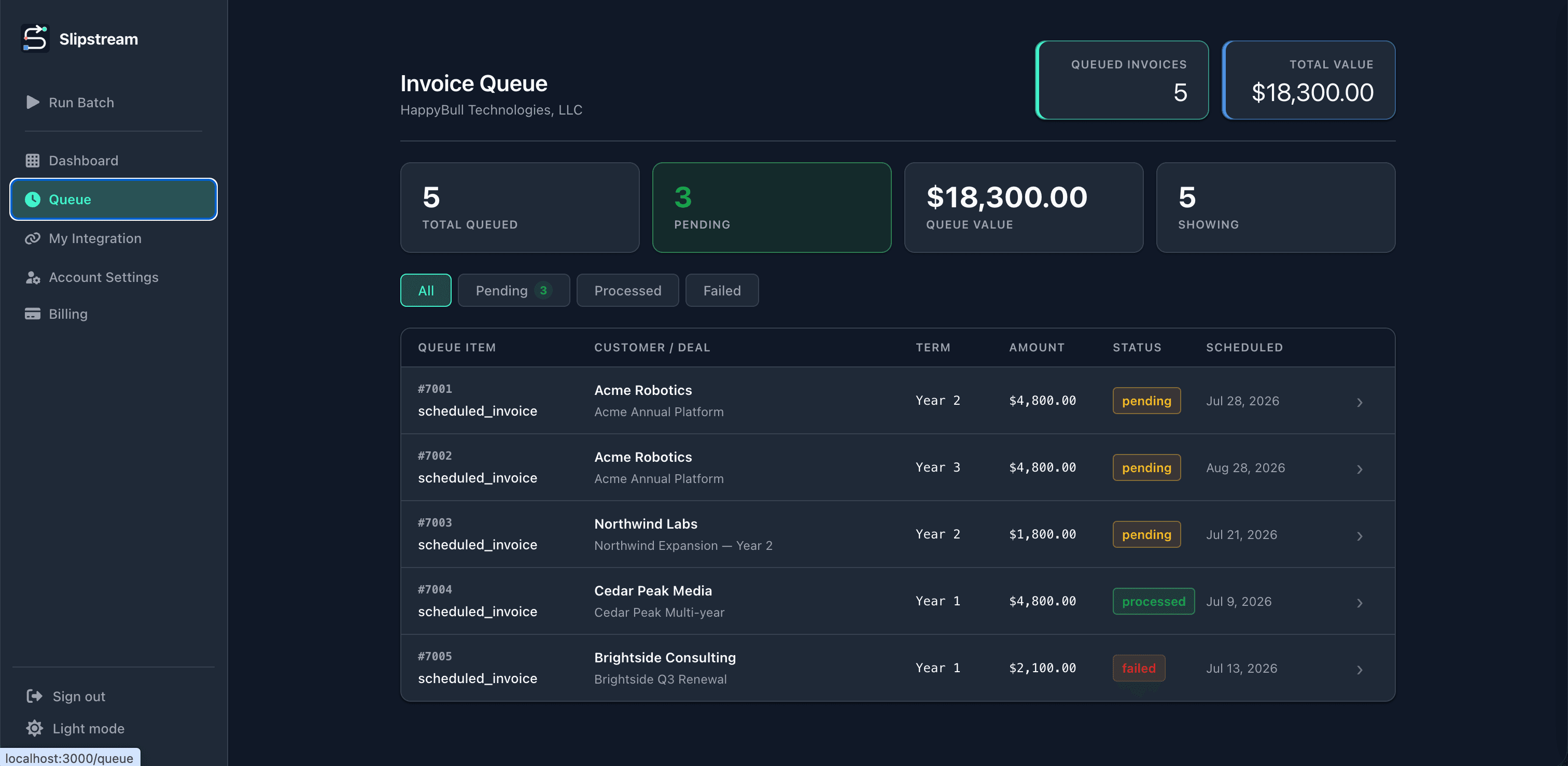Click the Run Batch play icon
The height and width of the screenshot is (766, 1568).
33,102
